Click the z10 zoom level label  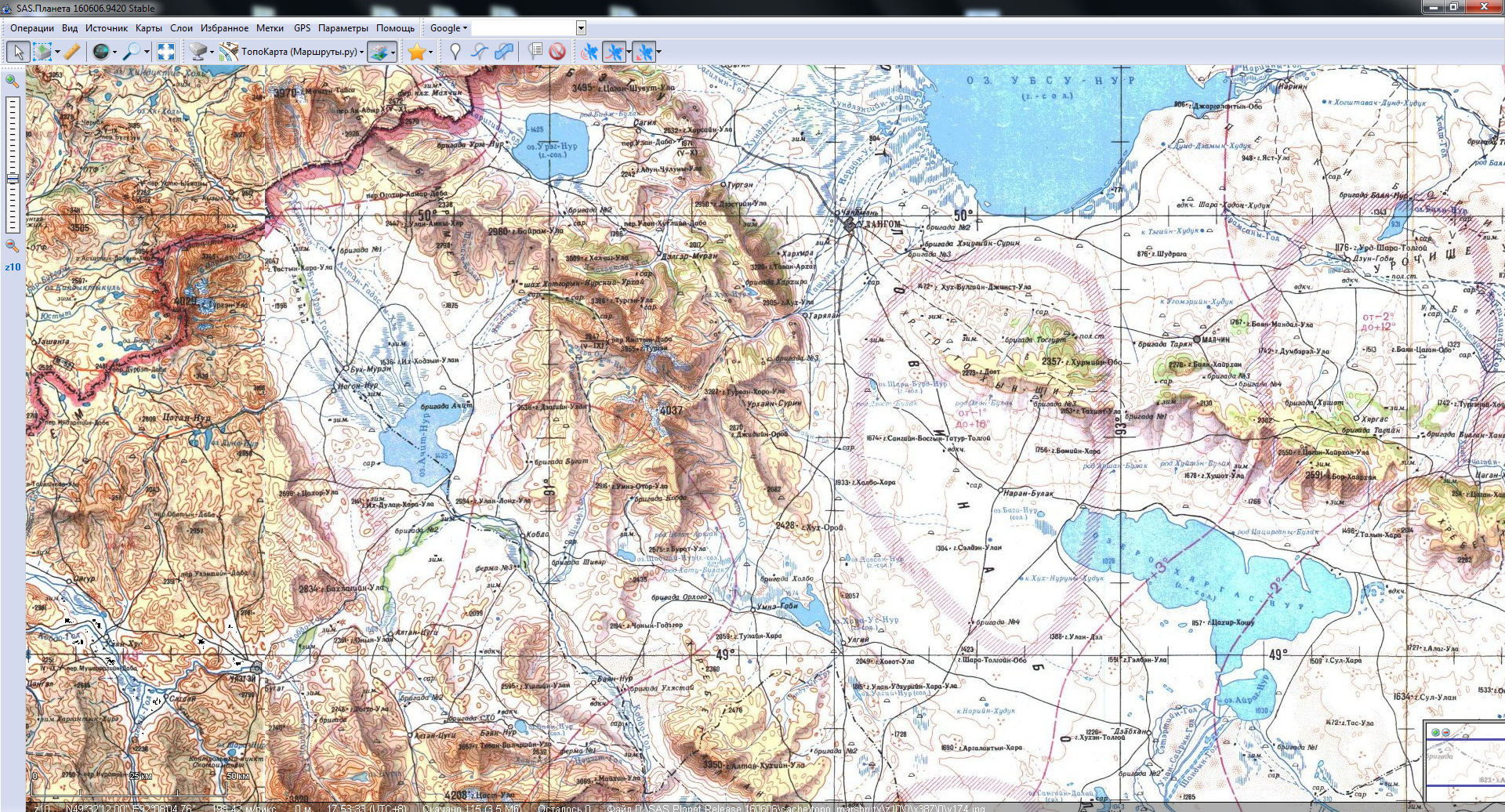pyautogui.click(x=13, y=267)
